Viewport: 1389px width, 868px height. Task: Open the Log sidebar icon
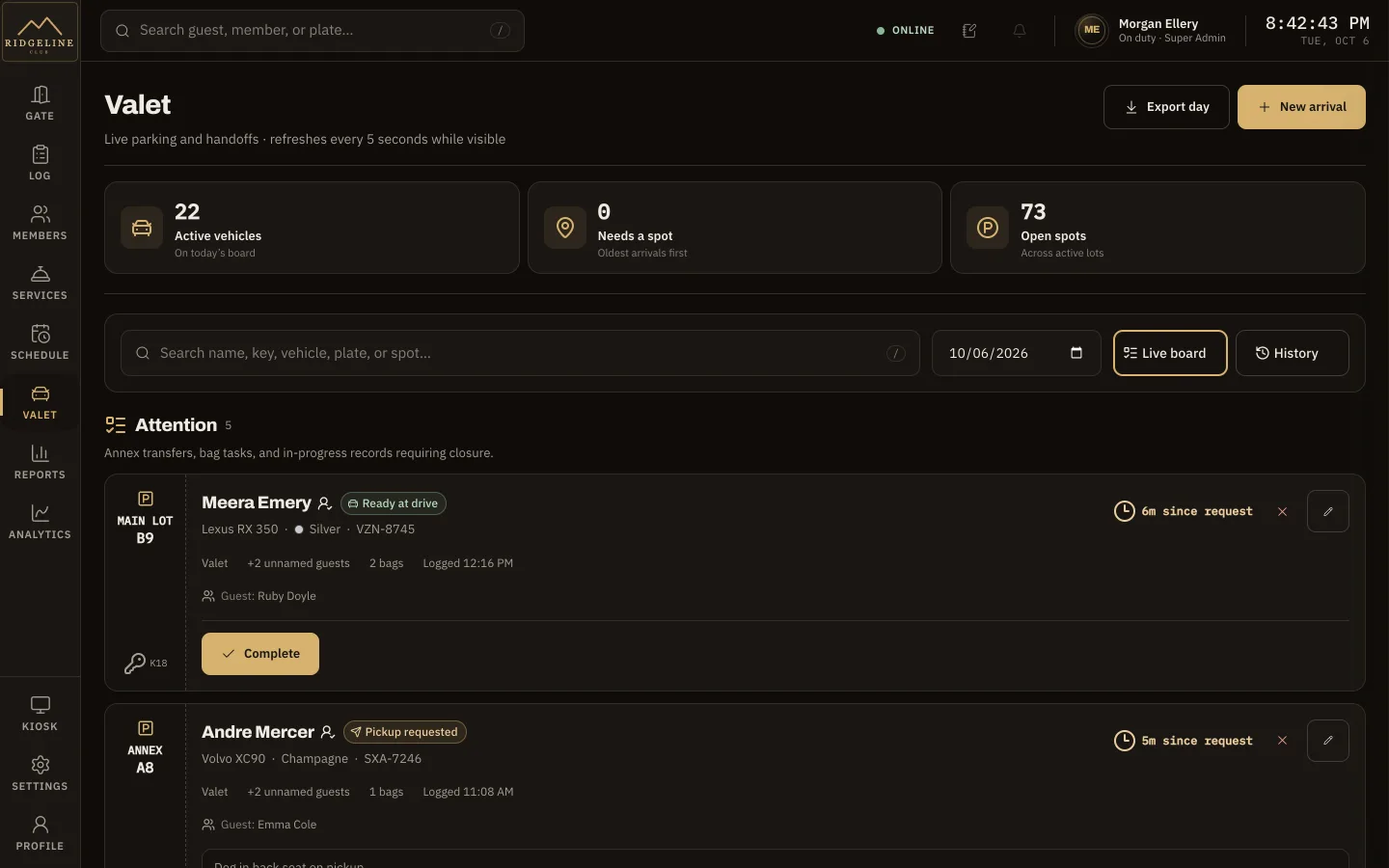(40, 162)
